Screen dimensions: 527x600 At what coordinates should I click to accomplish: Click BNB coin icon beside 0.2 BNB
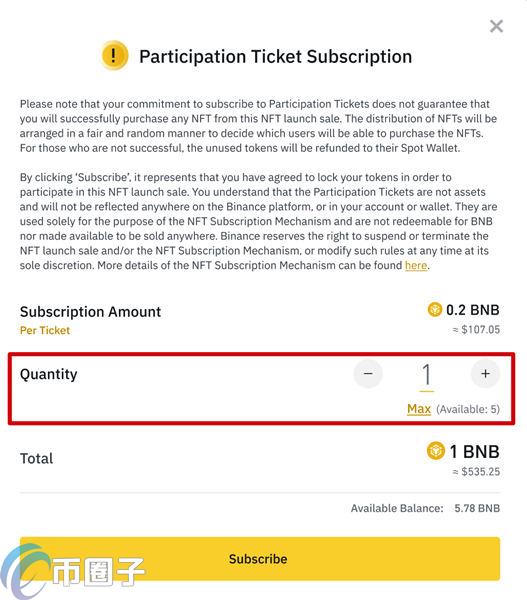(x=435, y=310)
